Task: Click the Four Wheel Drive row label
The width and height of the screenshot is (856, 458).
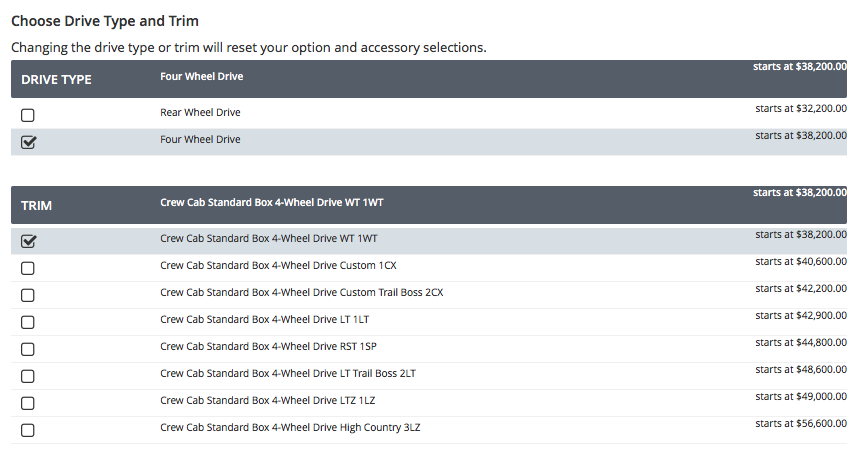Action: [x=200, y=139]
